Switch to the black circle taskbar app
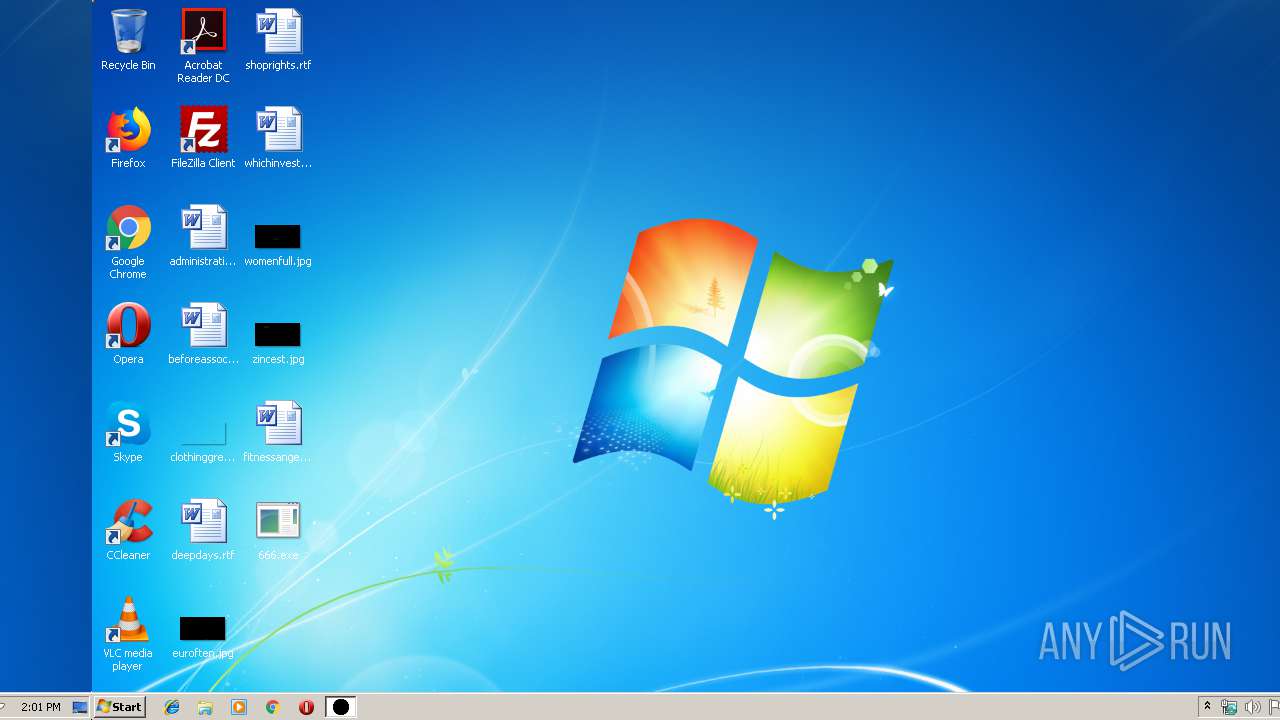This screenshot has width=1280, height=720. tap(341, 707)
